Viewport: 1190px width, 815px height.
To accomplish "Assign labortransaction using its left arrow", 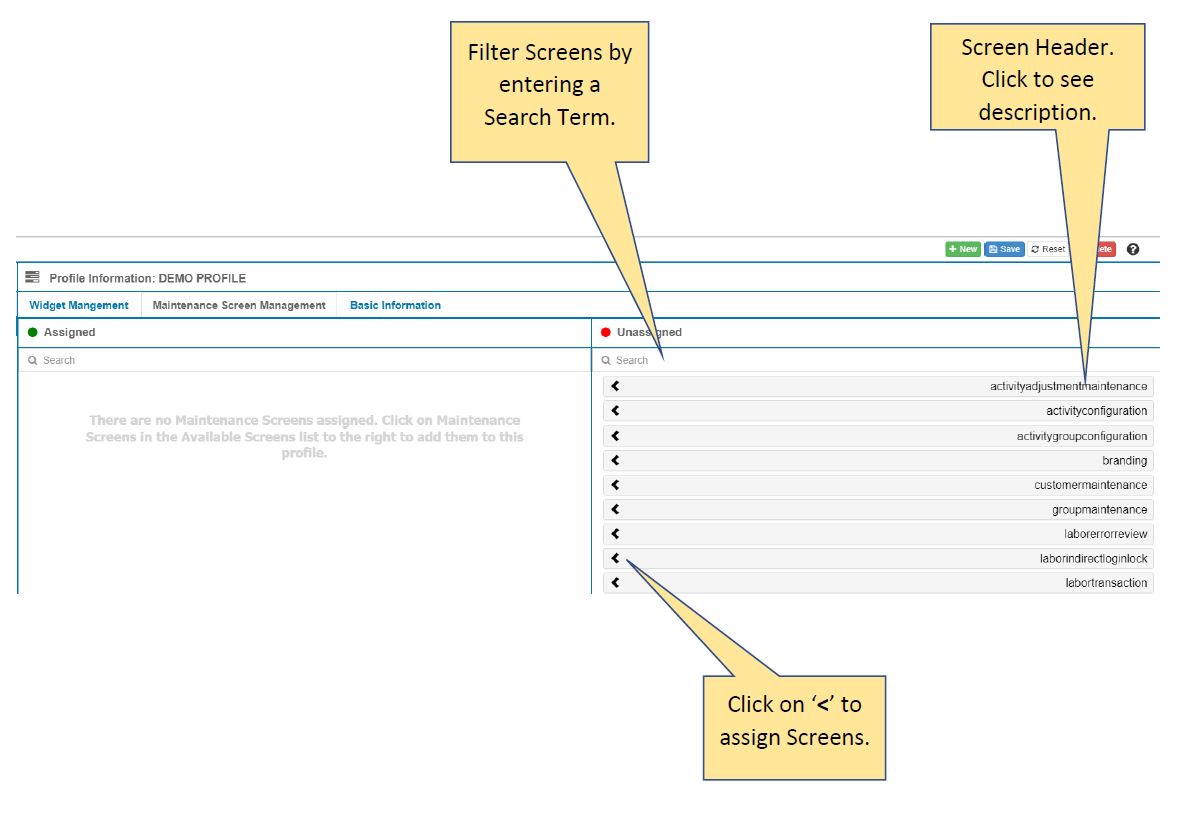I will pos(615,583).
